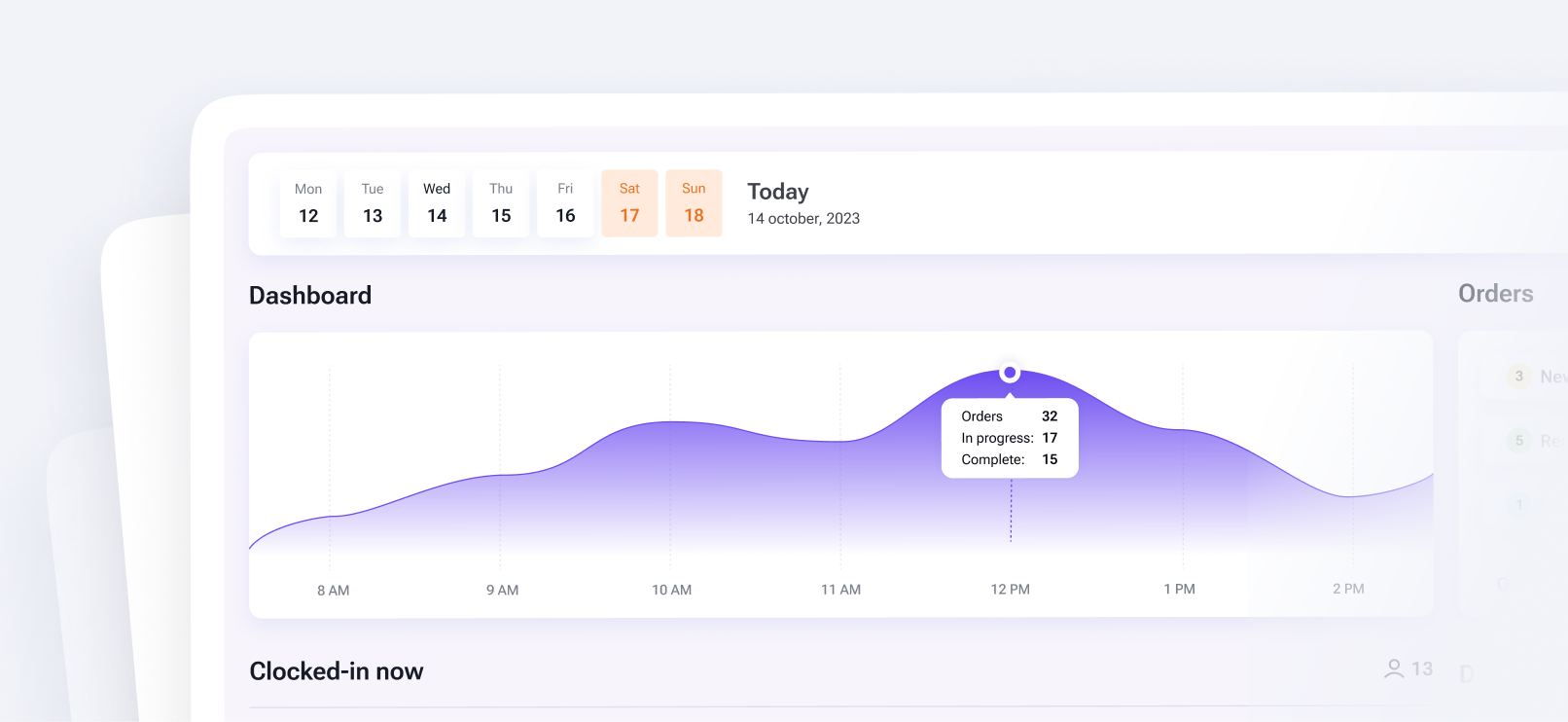Click the Orders 32 line in the tooltip
The width and height of the screenshot is (1568, 722).
(1010, 416)
